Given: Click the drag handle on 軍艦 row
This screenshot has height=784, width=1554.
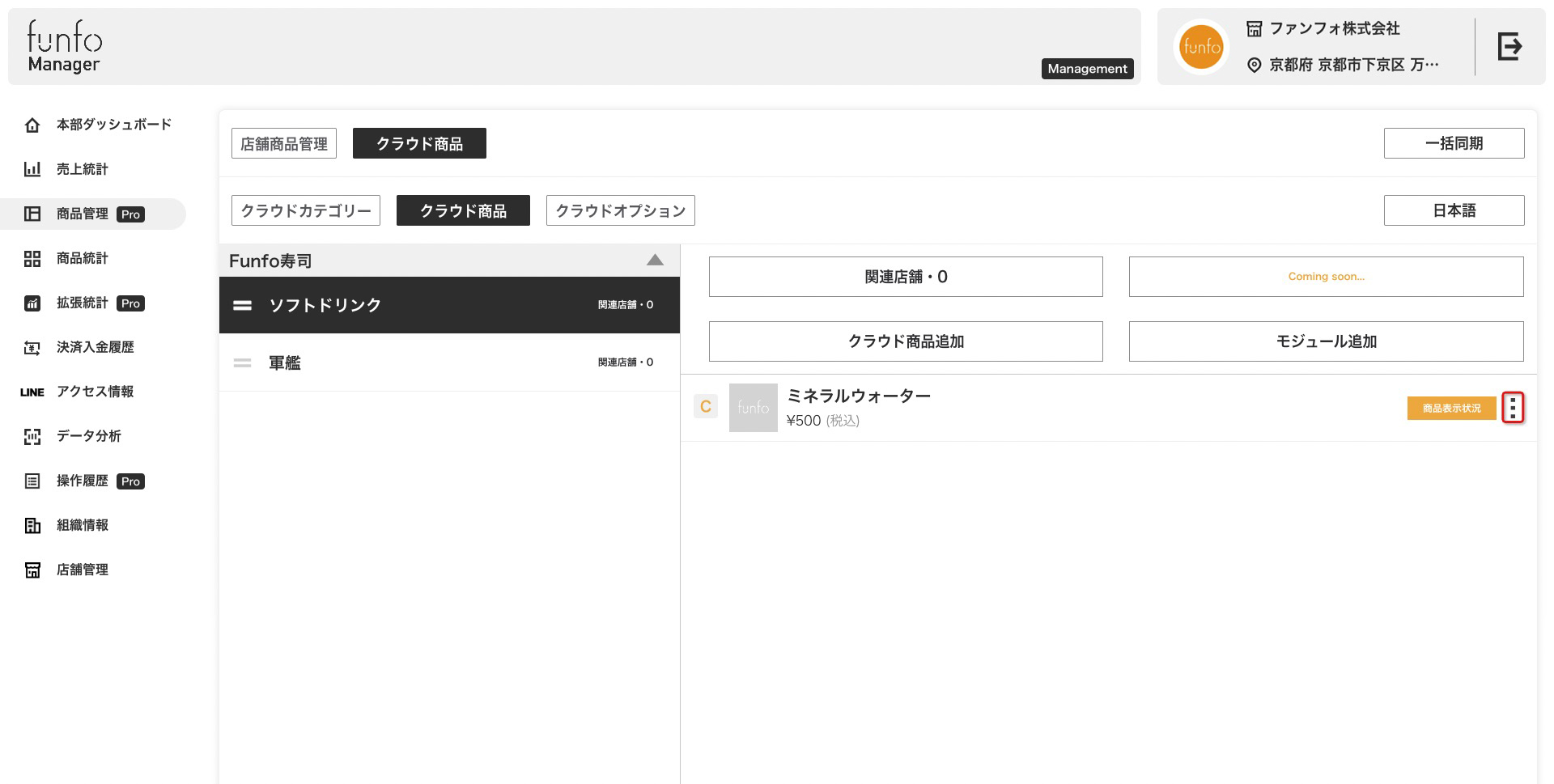Looking at the screenshot, I should (x=243, y=362).
